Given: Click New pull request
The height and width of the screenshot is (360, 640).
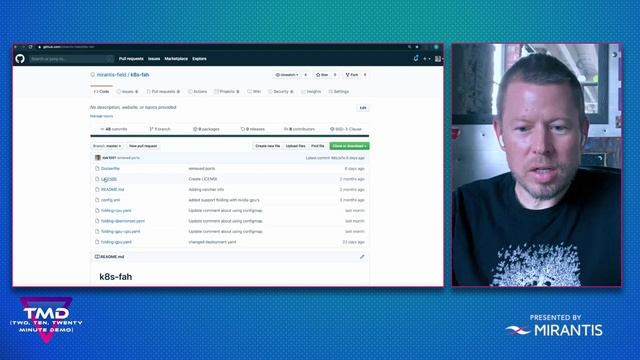Looking at the screenshot, I should pyautogui.click(x=143, y=146).
